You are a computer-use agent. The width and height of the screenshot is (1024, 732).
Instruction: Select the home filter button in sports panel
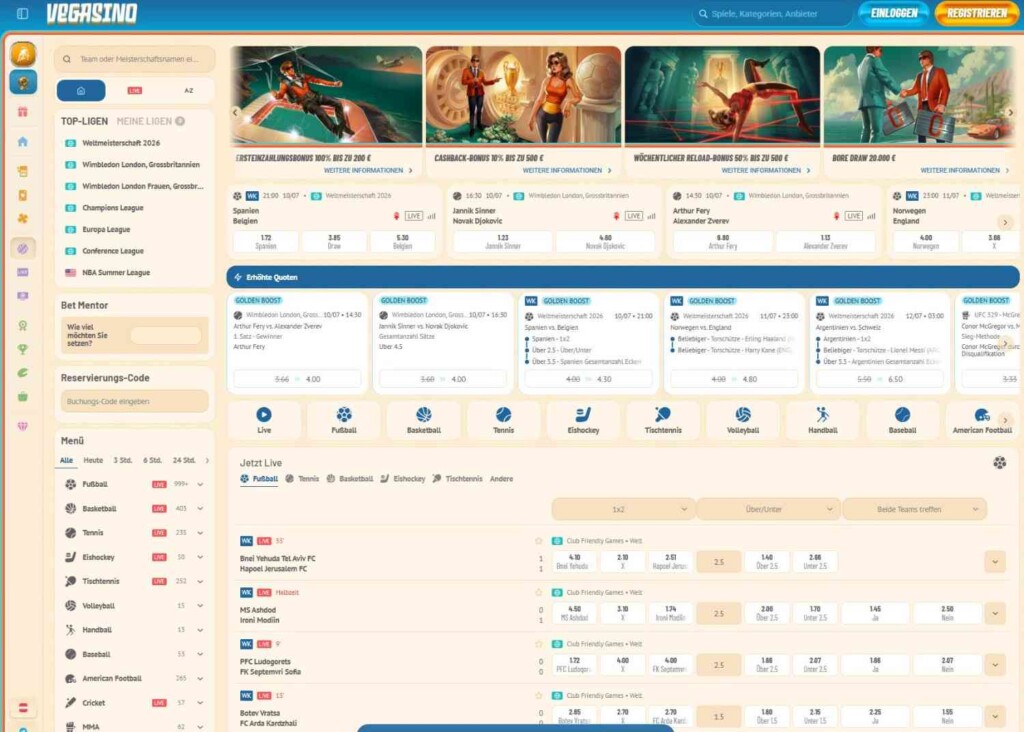tap(81, 91)
